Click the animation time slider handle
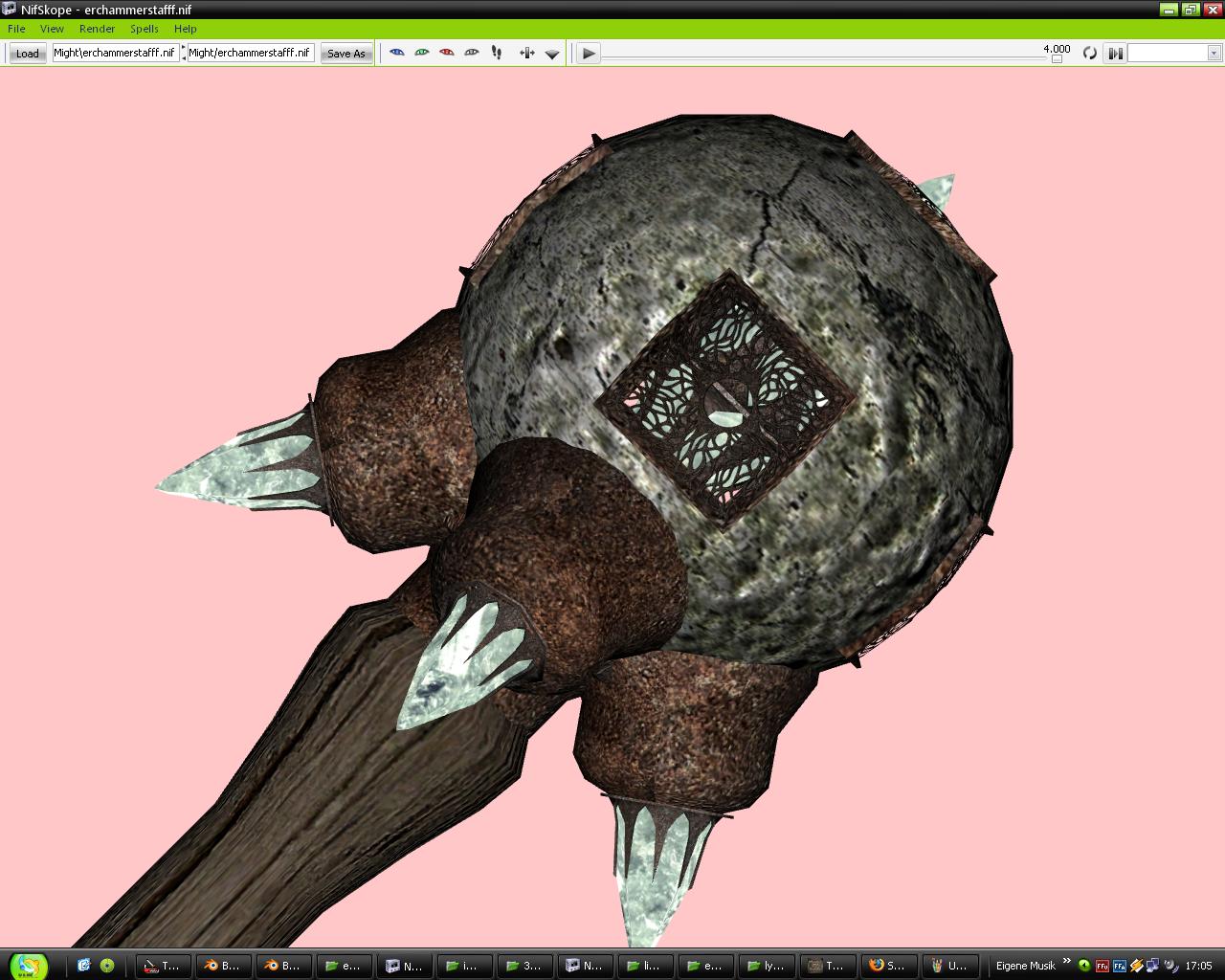This screenshot has width=1225, height=980. click(1057, 58)
